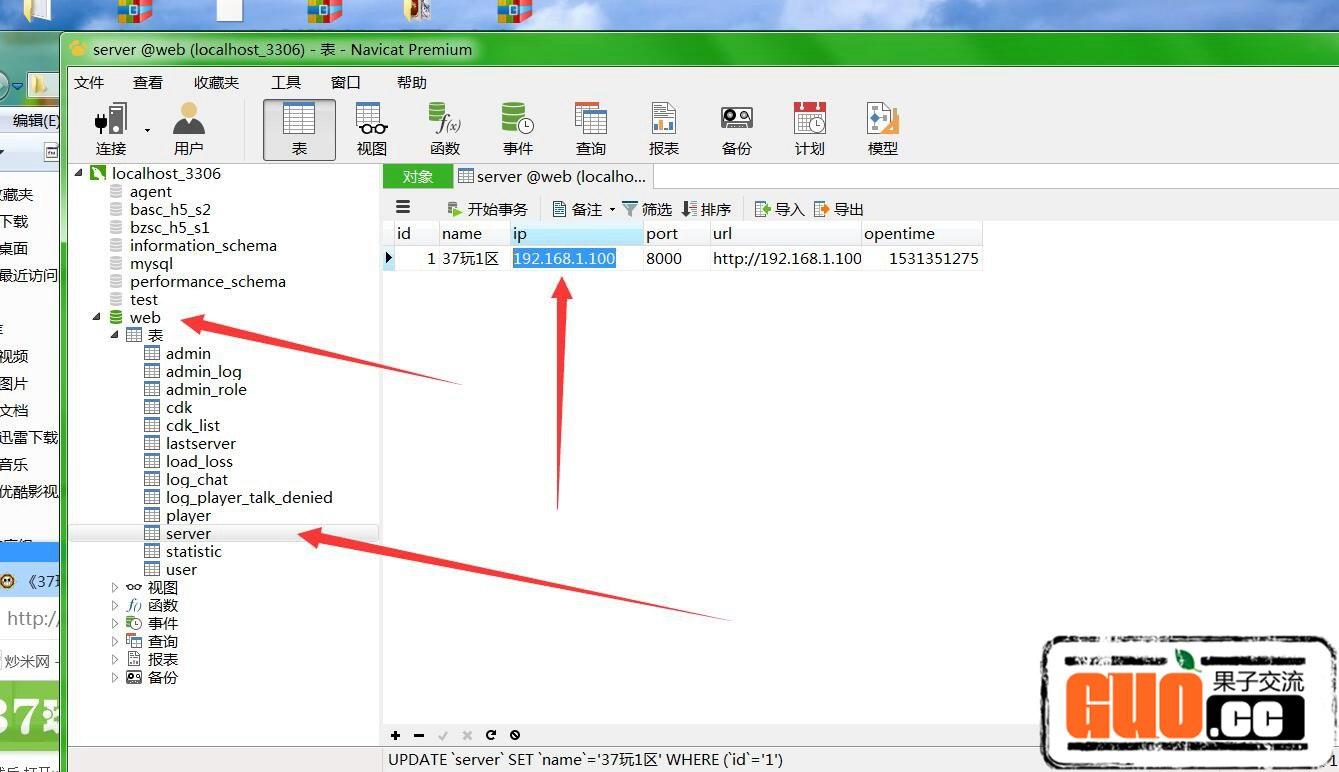
Task: Click the Connection (连接) toolbar icon
Action: point(110,129)
